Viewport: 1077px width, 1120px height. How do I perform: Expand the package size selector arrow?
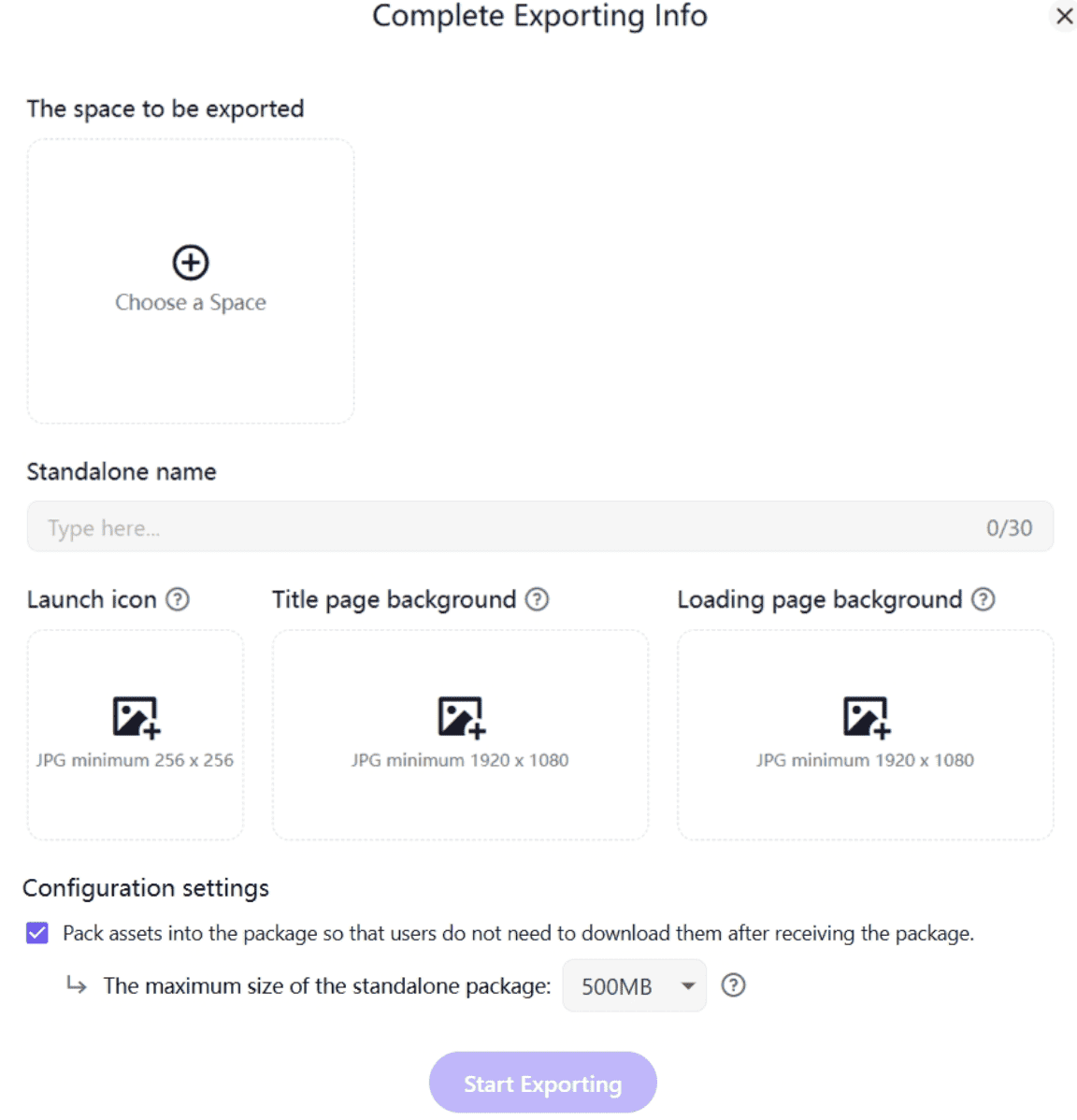[x=689, y=985]
